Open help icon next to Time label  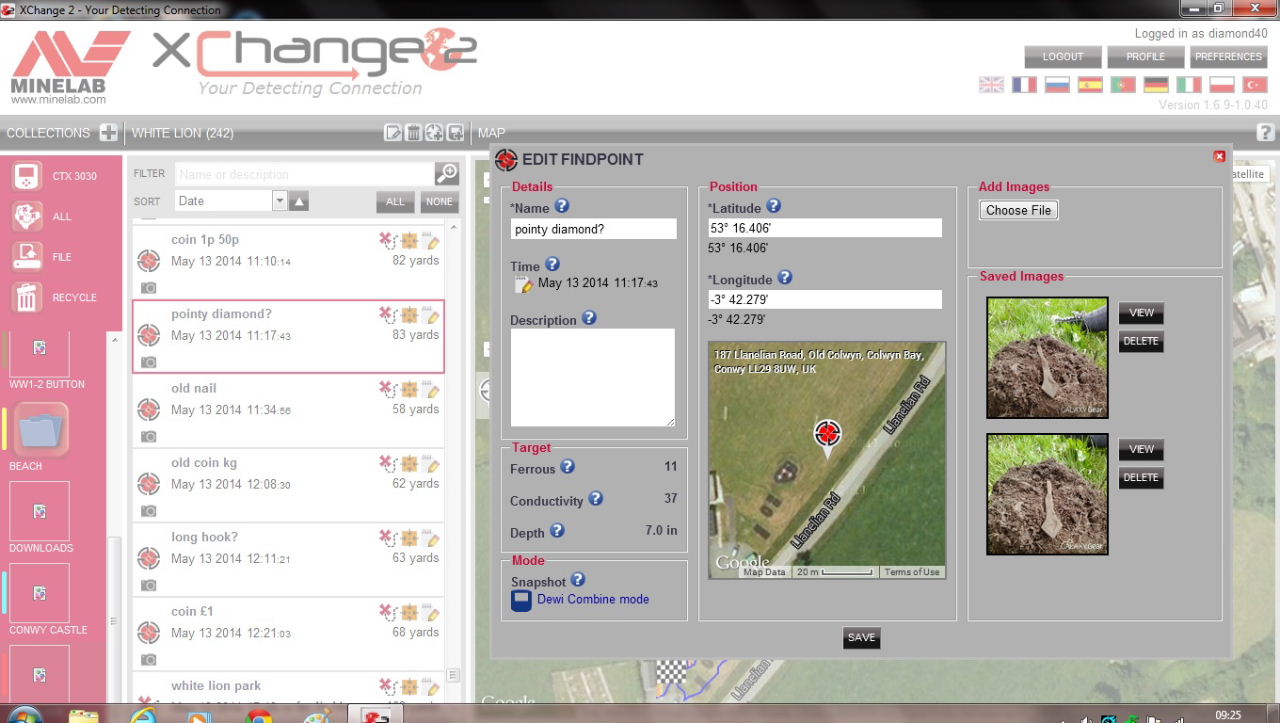pos(553,264)
